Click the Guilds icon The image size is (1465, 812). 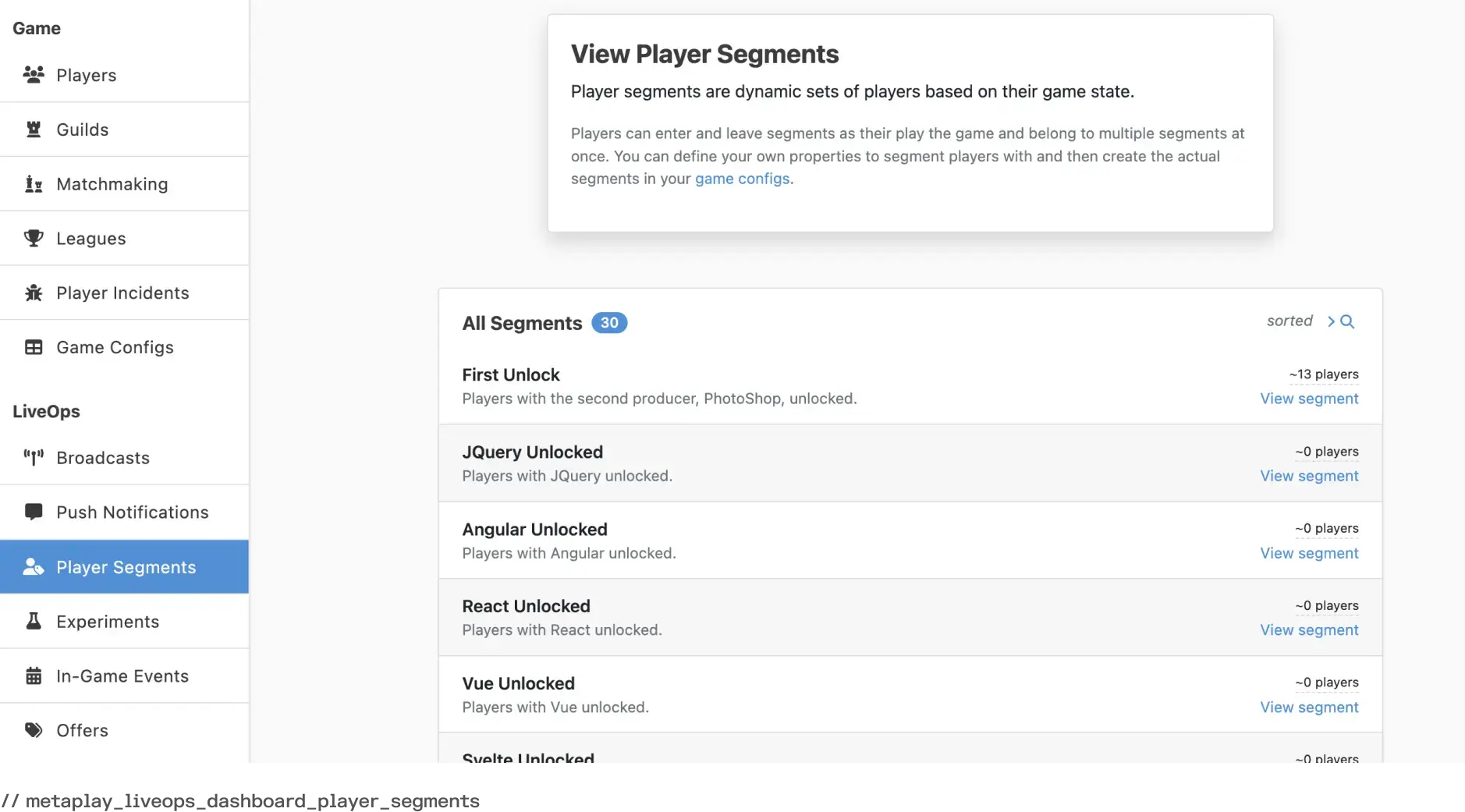33,129
